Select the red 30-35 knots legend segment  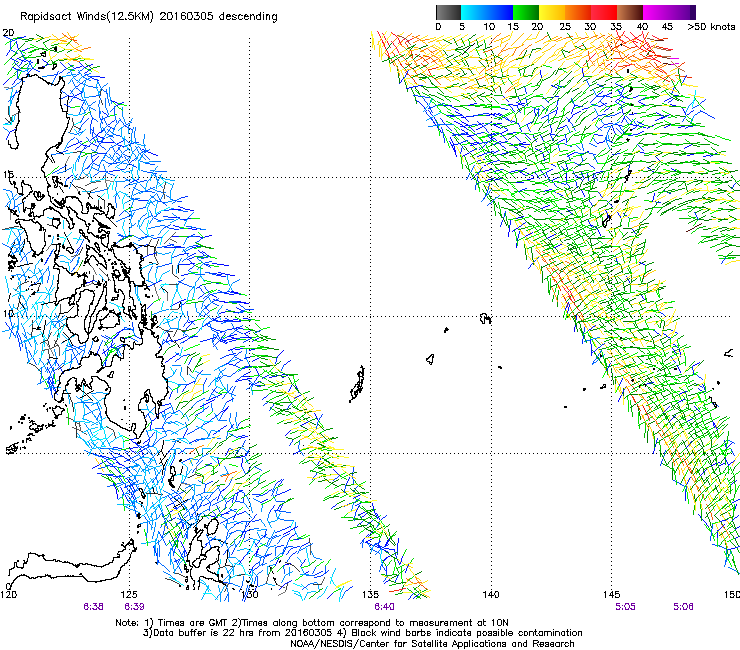pyautogui.click(x=604, y=12)
